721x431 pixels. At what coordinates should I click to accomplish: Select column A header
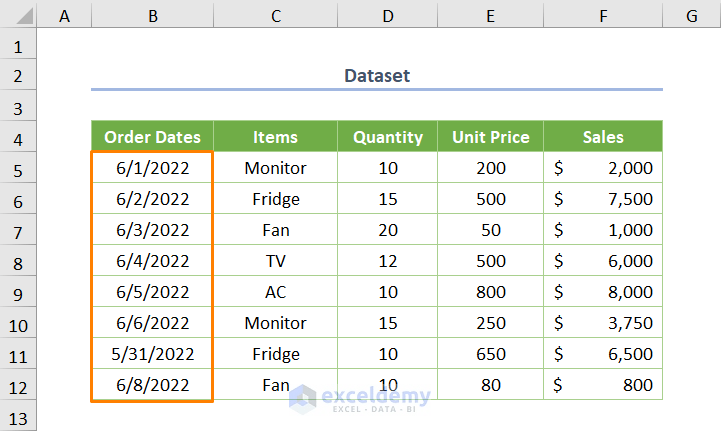pos(64,14)
